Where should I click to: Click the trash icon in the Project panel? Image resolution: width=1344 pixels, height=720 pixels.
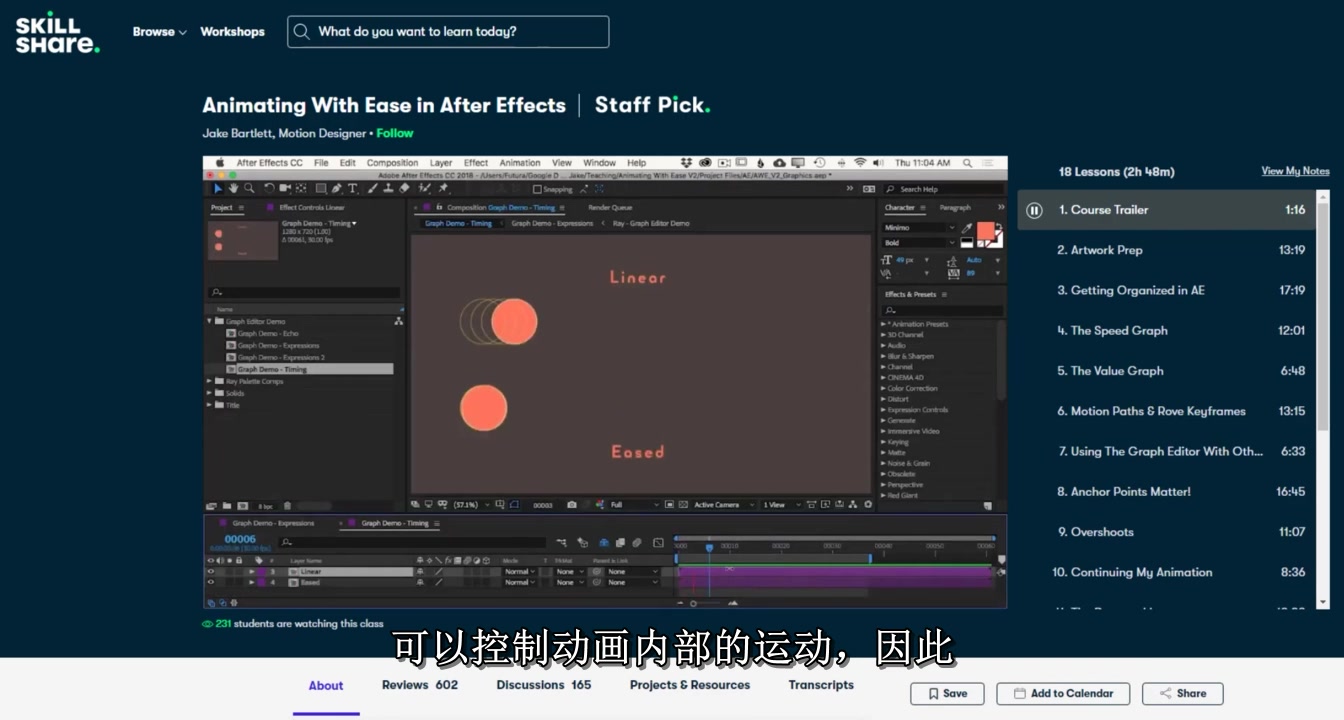tap(287, 506)
